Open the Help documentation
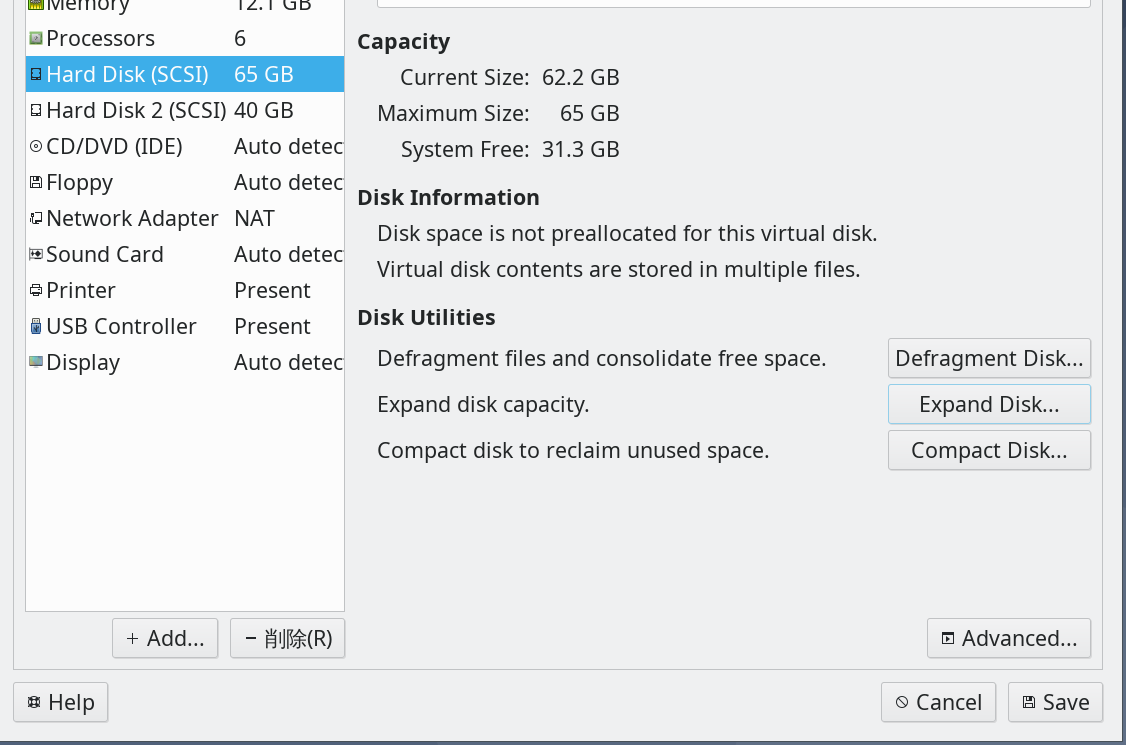Viewport: 1126px width, 745px height. click(61, 702)
